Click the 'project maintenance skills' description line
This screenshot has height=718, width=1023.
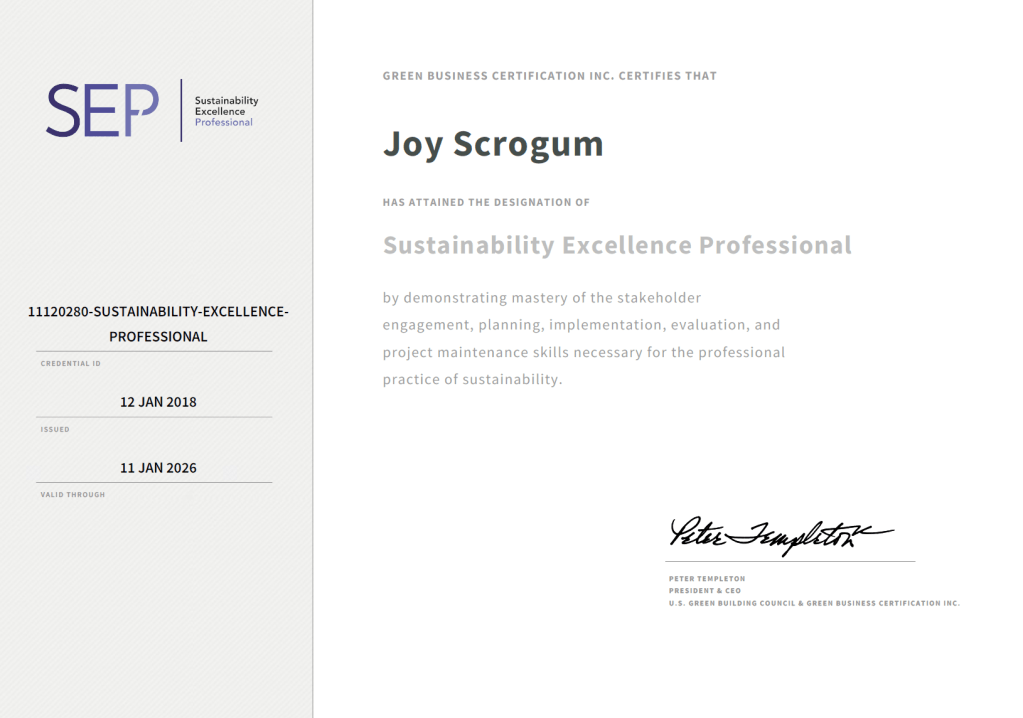583,353
